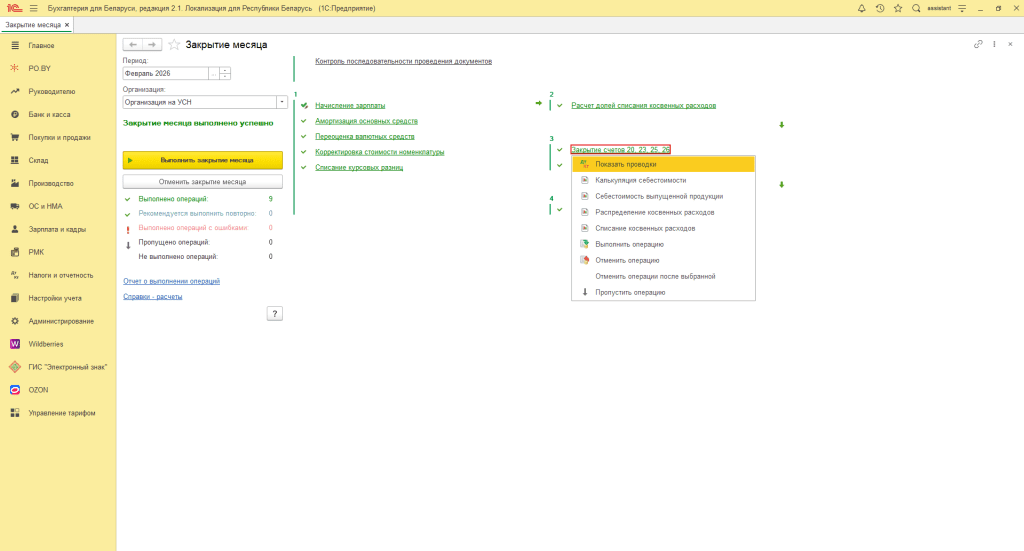Click the question mark help button

[275, 313]
